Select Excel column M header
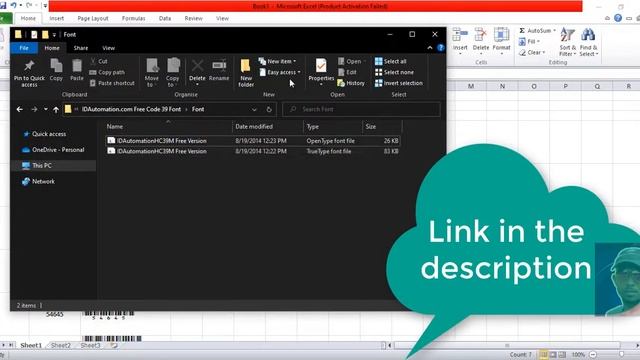This screenshot has height=360, width=640. [x=471, y=86]
